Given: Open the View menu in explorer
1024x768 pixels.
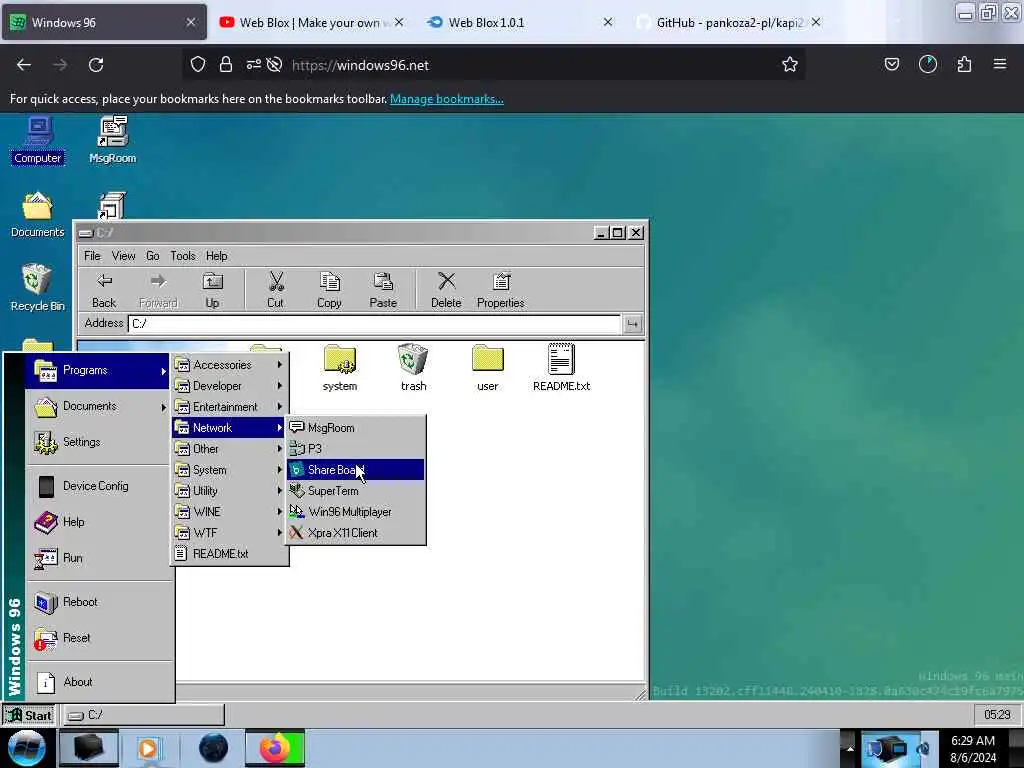Looking at the screenshot, I should tap(123, 256).
